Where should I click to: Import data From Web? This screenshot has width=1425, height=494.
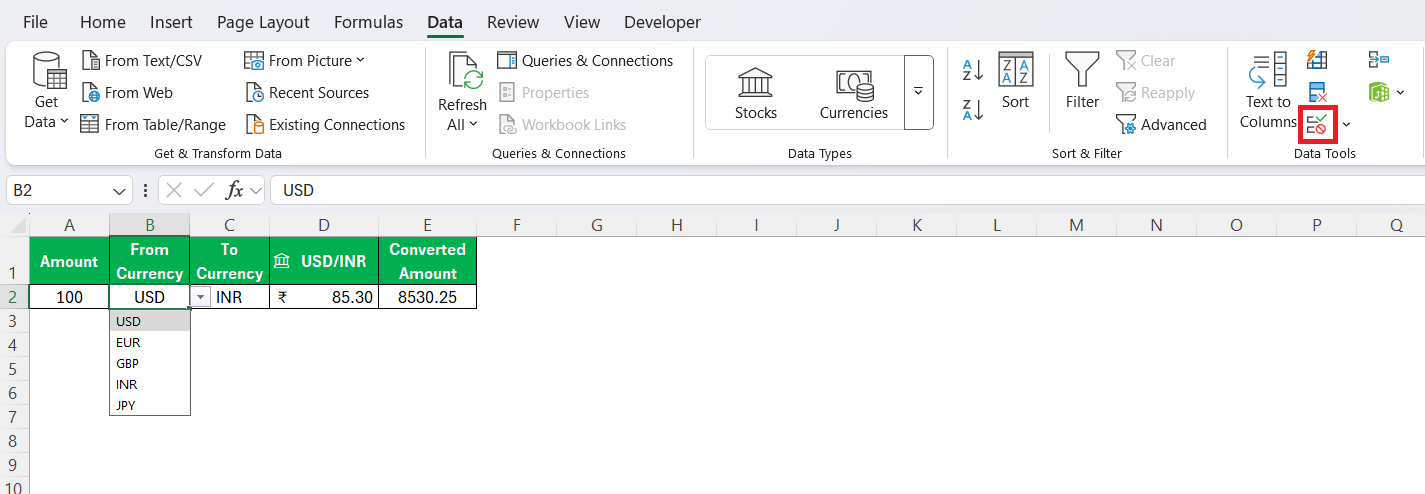click(x=126, y=93)
